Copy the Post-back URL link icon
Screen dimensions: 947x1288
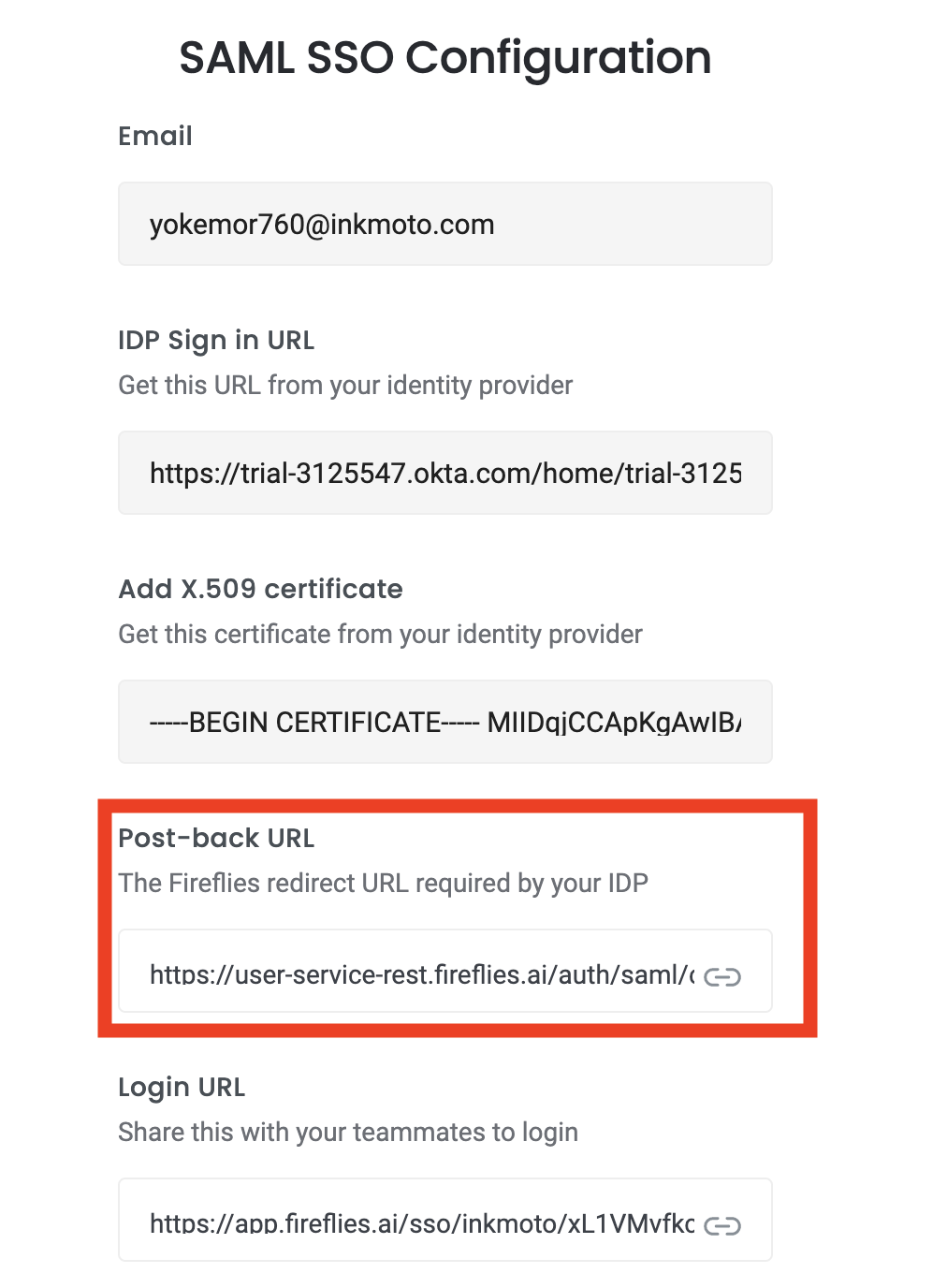[722, 977]
